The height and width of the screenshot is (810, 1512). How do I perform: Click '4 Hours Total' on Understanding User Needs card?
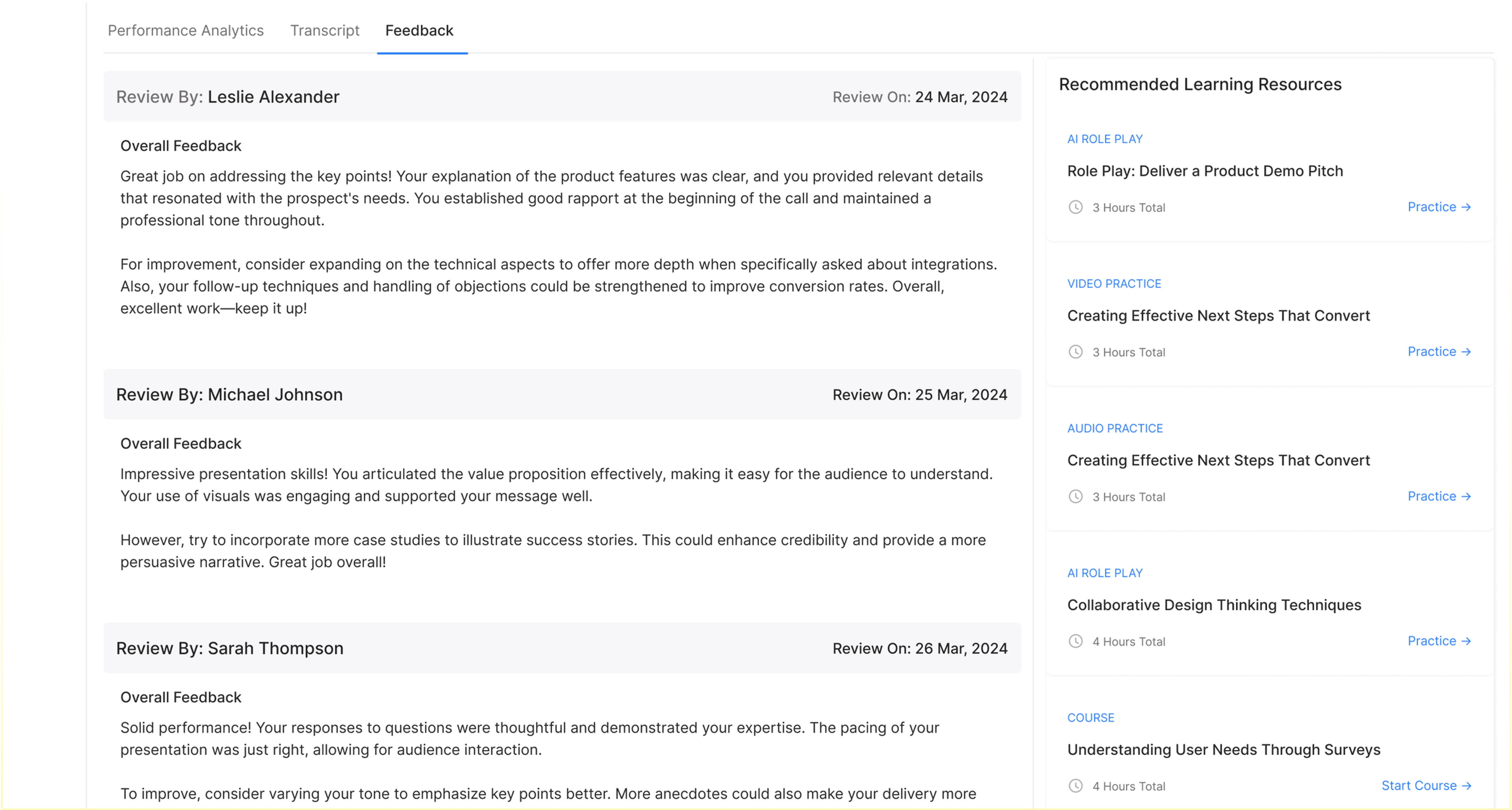tap(1129, 786)
